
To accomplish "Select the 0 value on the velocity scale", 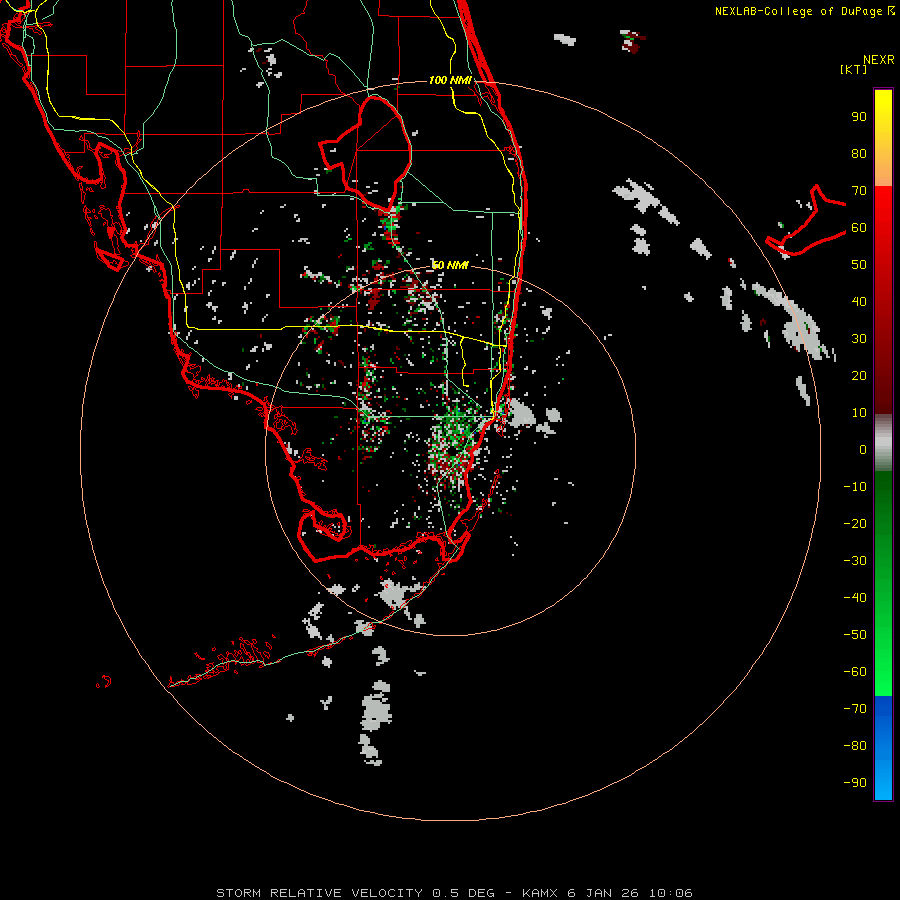I will coord(863,449).
